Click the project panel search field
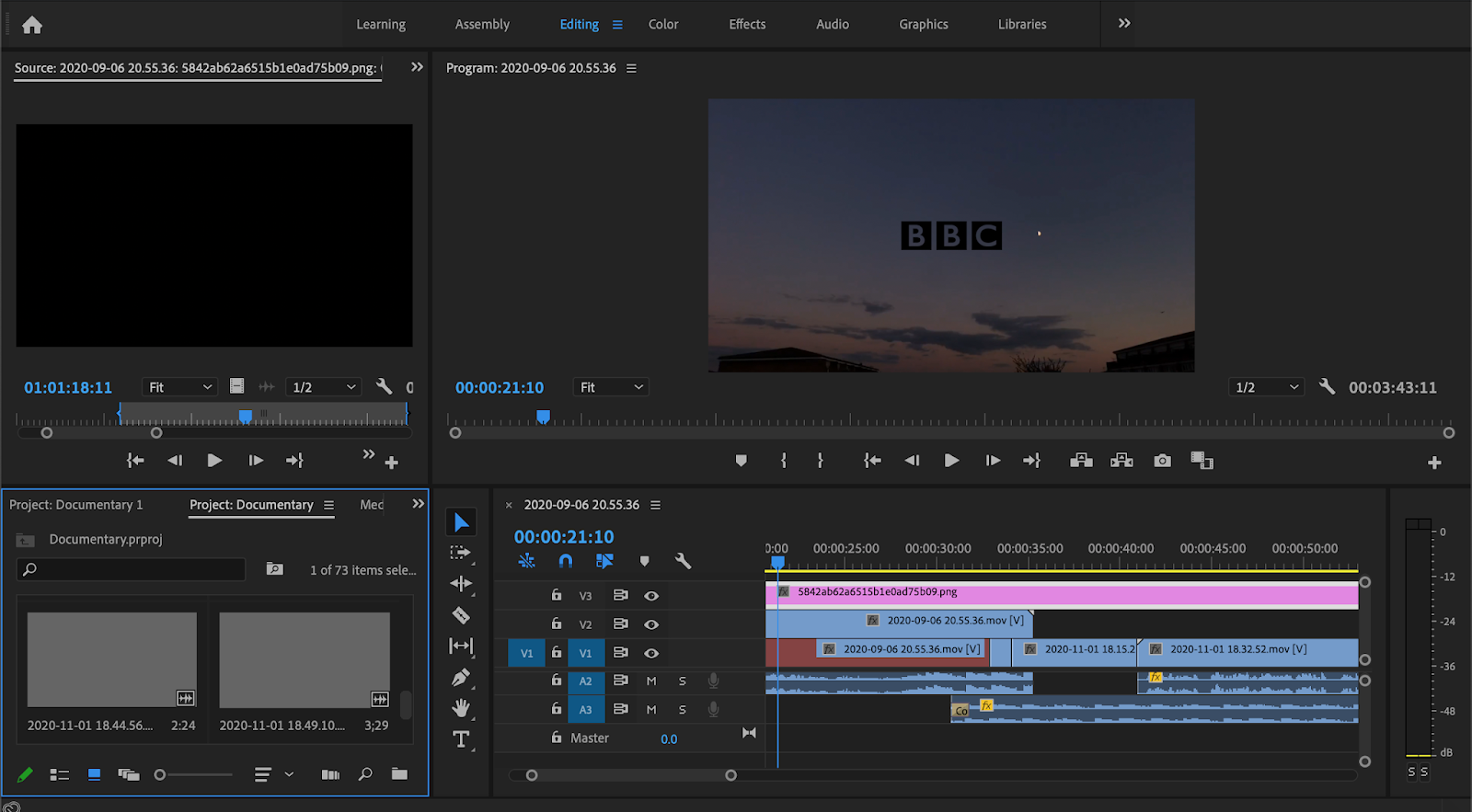 [x=132, y=569]
